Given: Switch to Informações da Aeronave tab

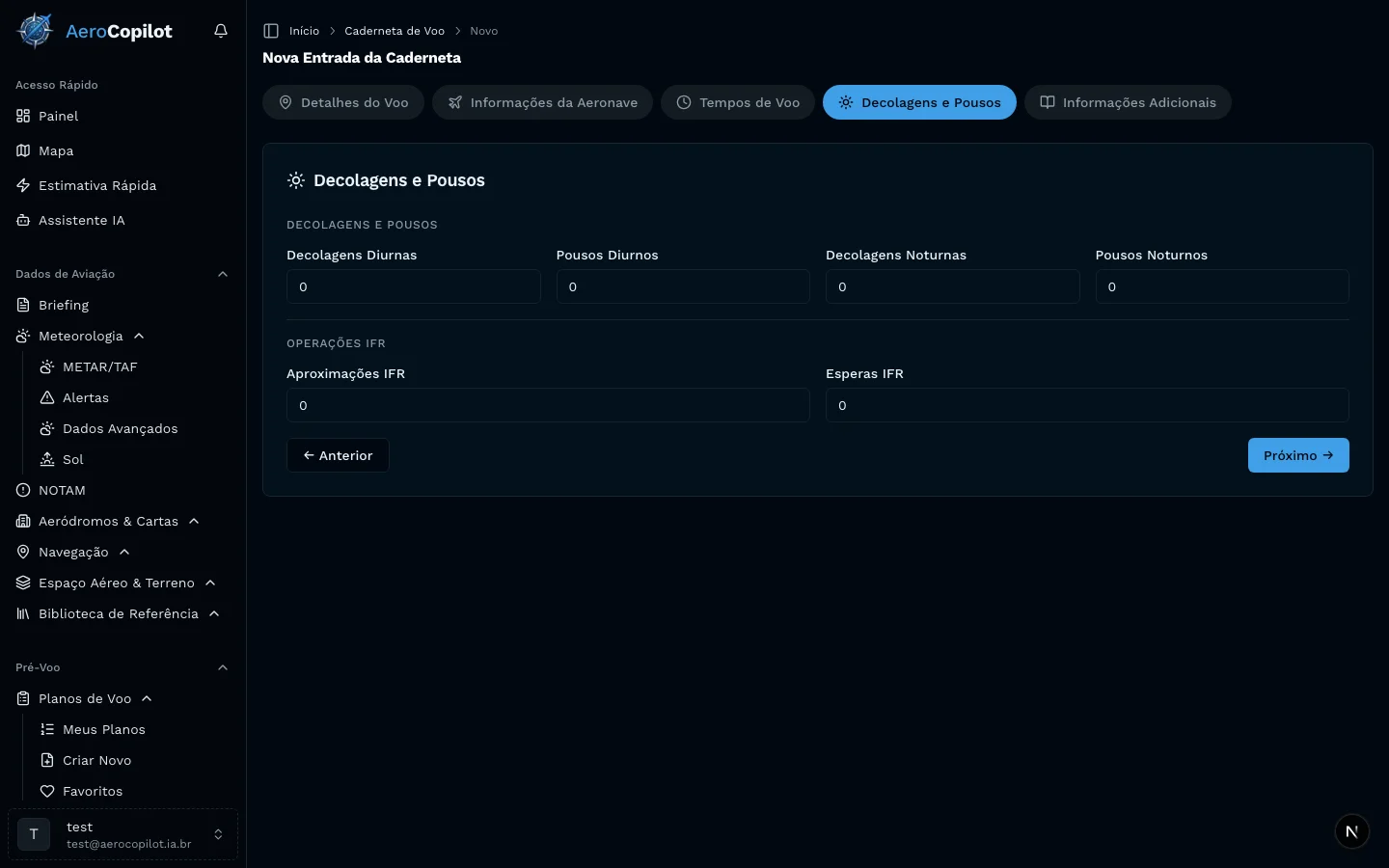Looking at the screenshot, I should coord(542,102).
